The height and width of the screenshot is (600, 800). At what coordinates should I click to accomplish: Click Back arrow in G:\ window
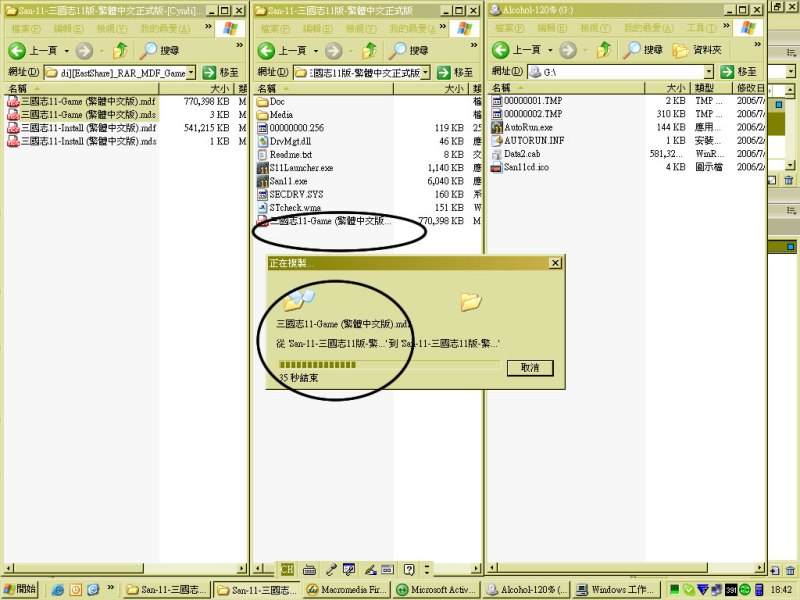click(x=500, y=50)
